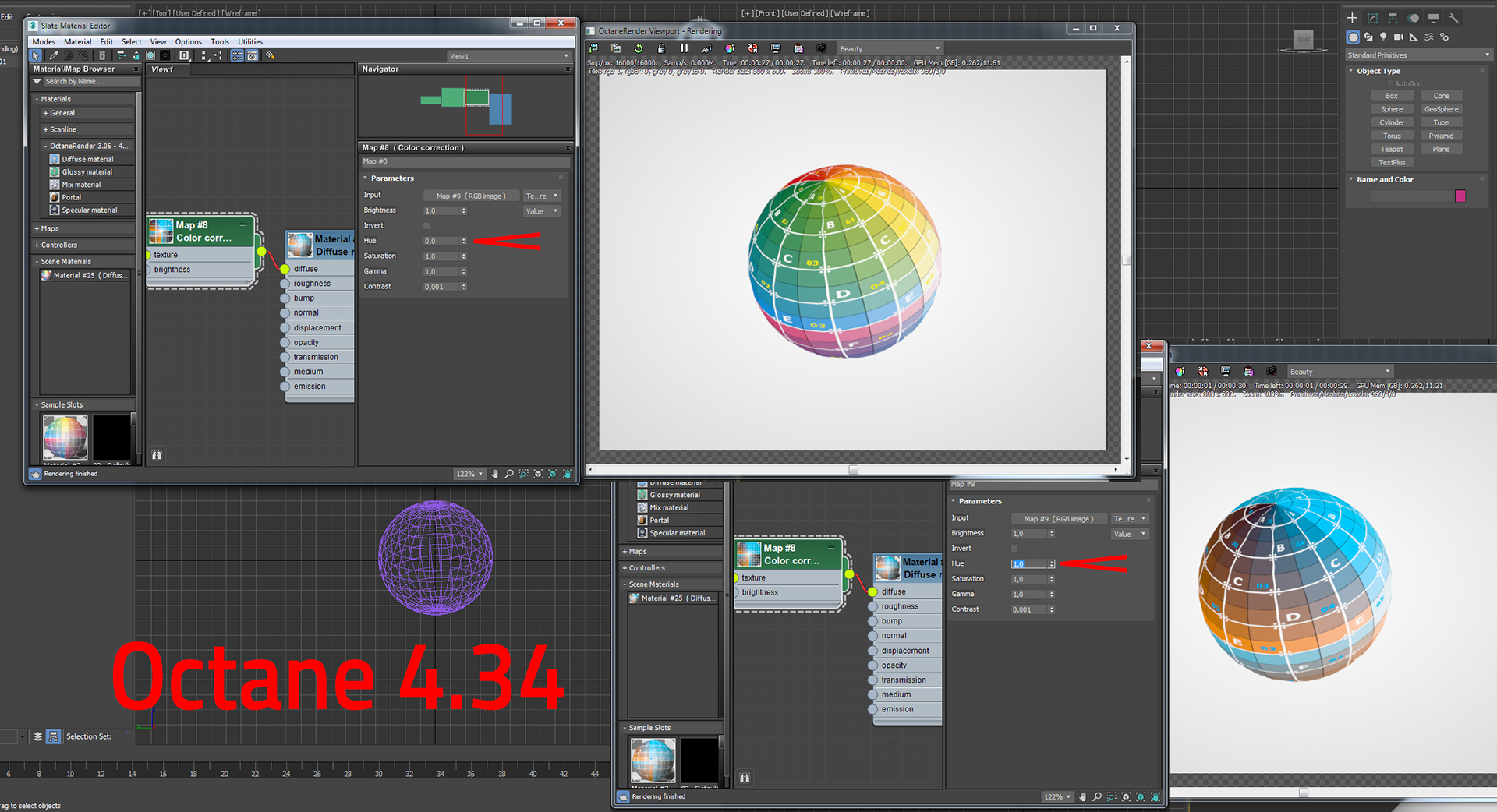Open the Motion tab in command panel

coord(1413,18)
